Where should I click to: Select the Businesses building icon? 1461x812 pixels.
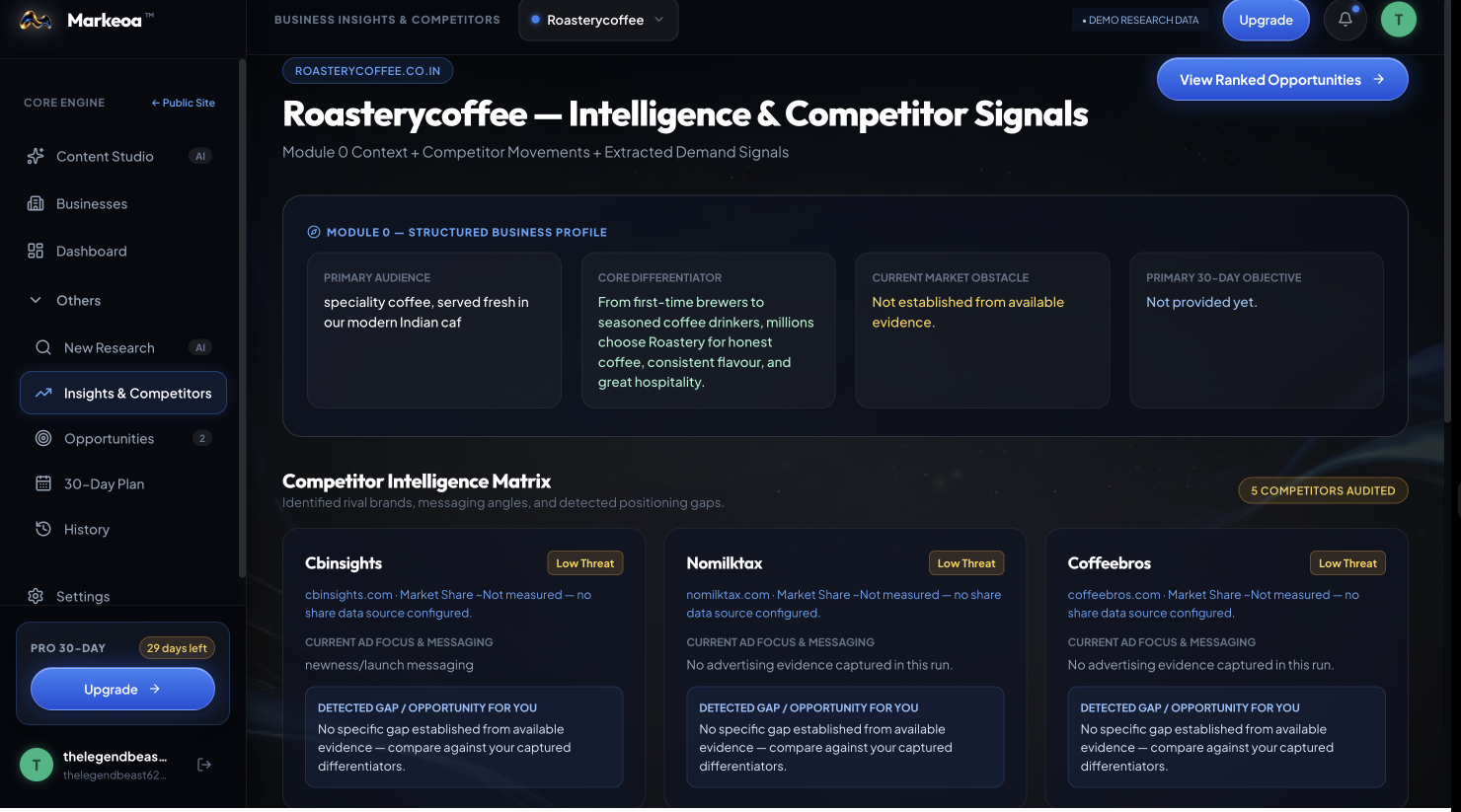point(36,203)
